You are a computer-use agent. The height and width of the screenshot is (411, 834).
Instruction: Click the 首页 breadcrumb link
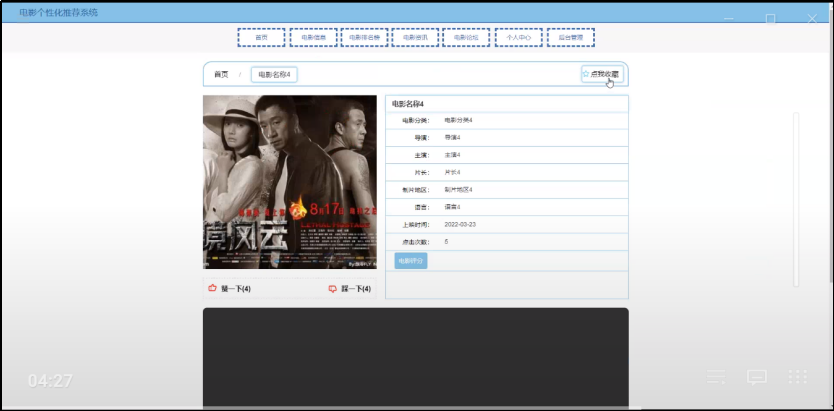[221, 74]
